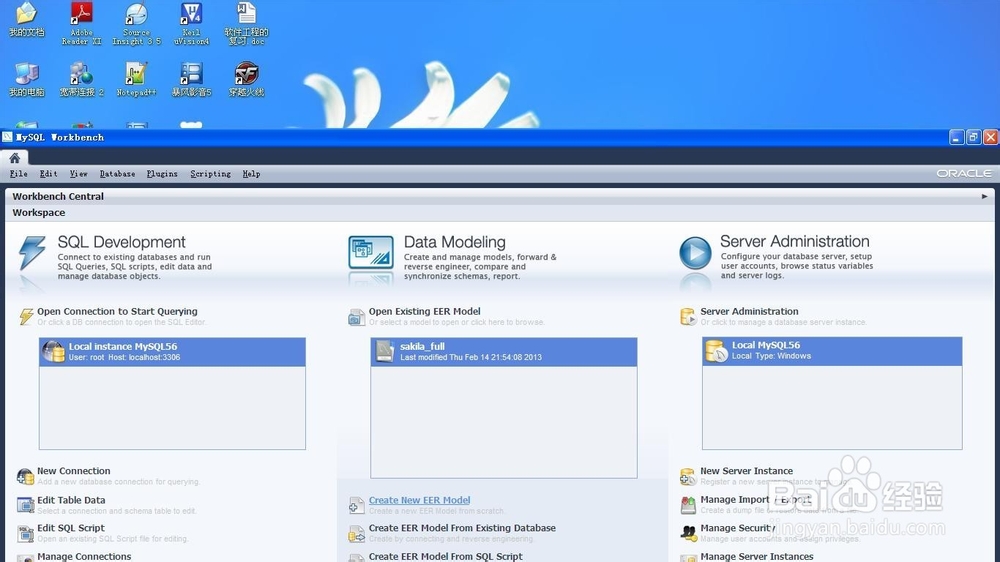Viewport: 1000px width, 562px height.
Task: Click Manage Connections link
Action: 84,556
